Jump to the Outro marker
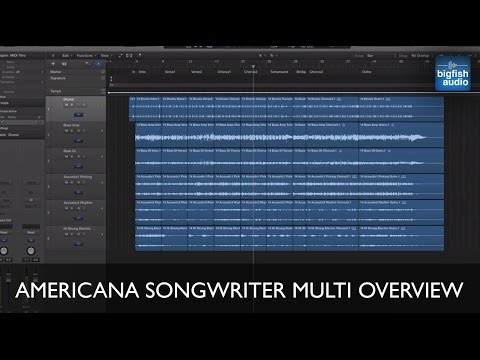480x360 pixels. pos(367,72)
